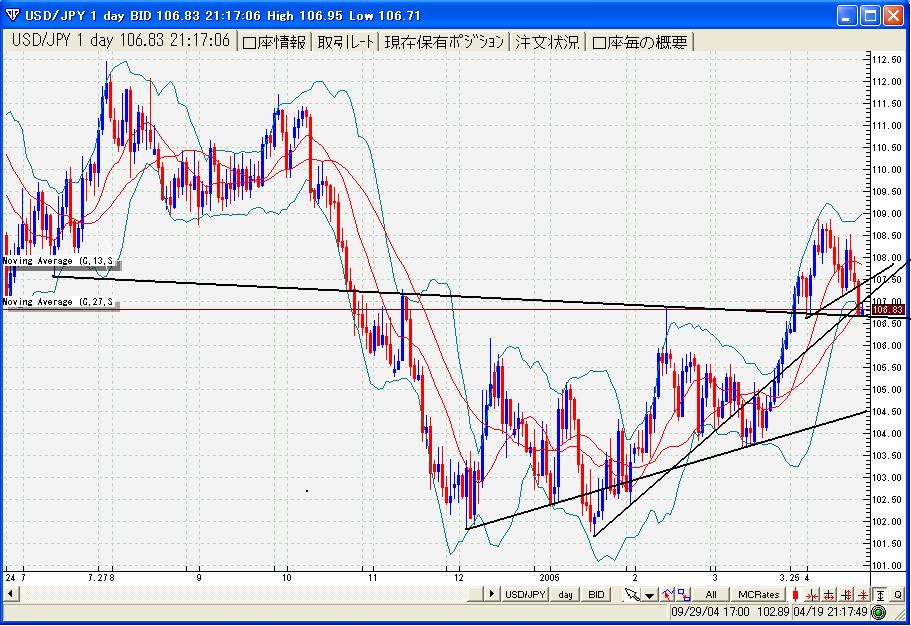Open the day timeframe selector

(566, 594)
